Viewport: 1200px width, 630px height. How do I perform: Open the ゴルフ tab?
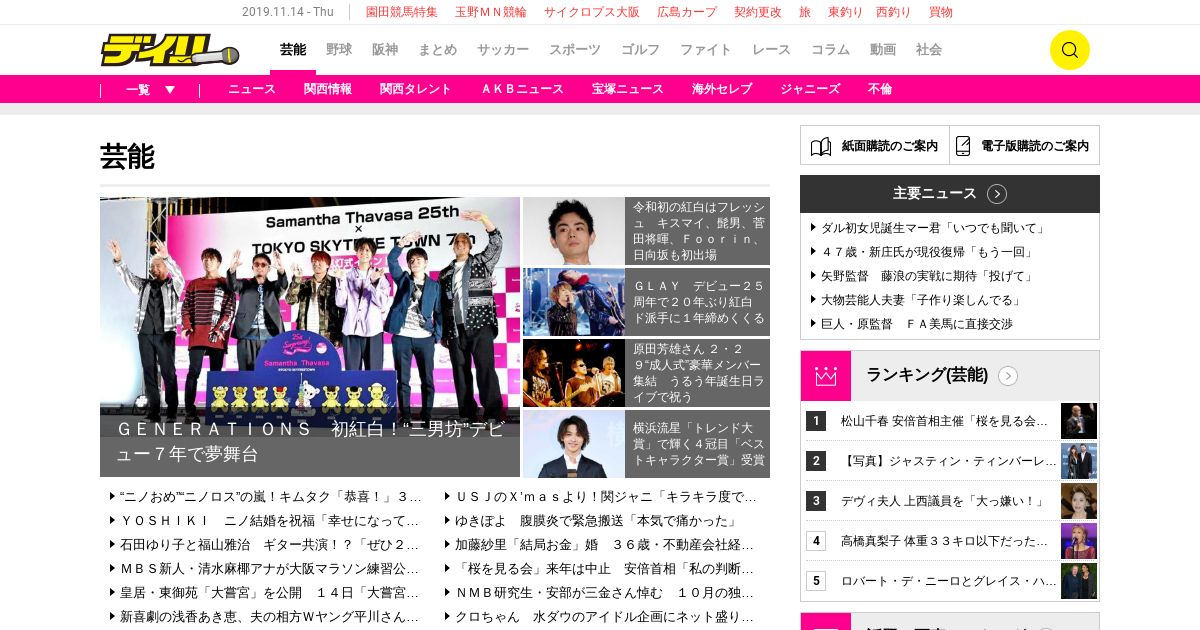tap(640, 50)
